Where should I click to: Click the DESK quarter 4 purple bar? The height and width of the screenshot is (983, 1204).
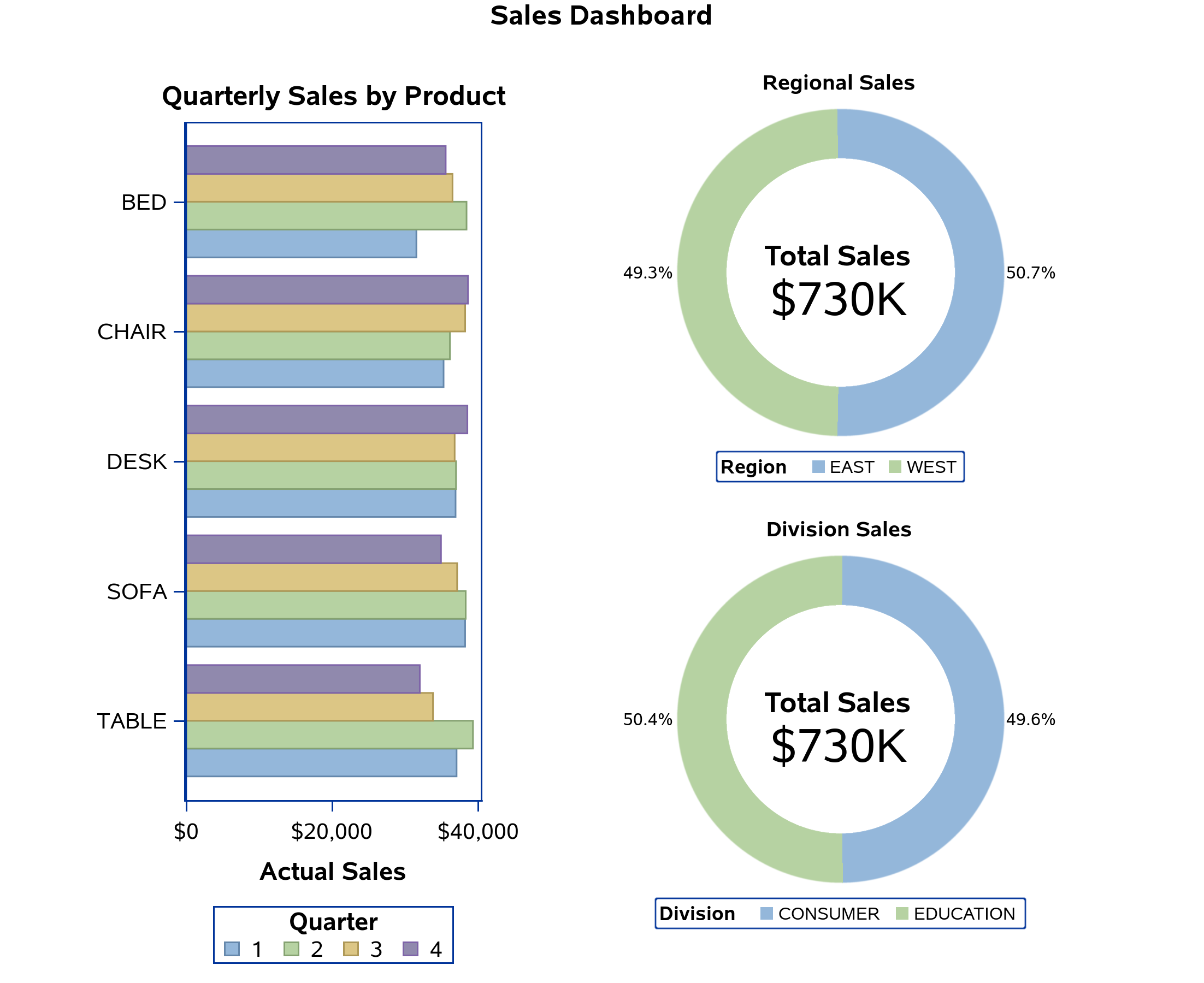coord(327,420)
